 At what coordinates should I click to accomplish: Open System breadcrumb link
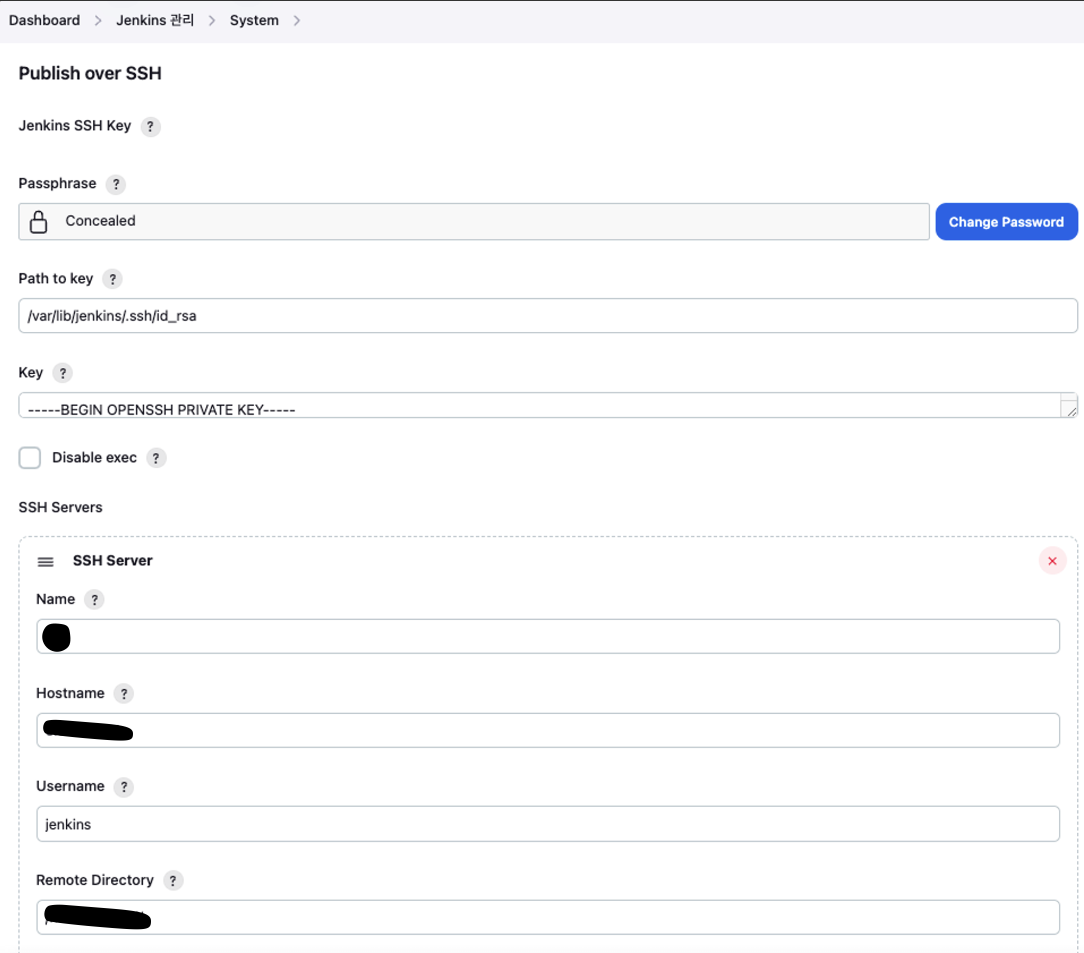(254, 21)
